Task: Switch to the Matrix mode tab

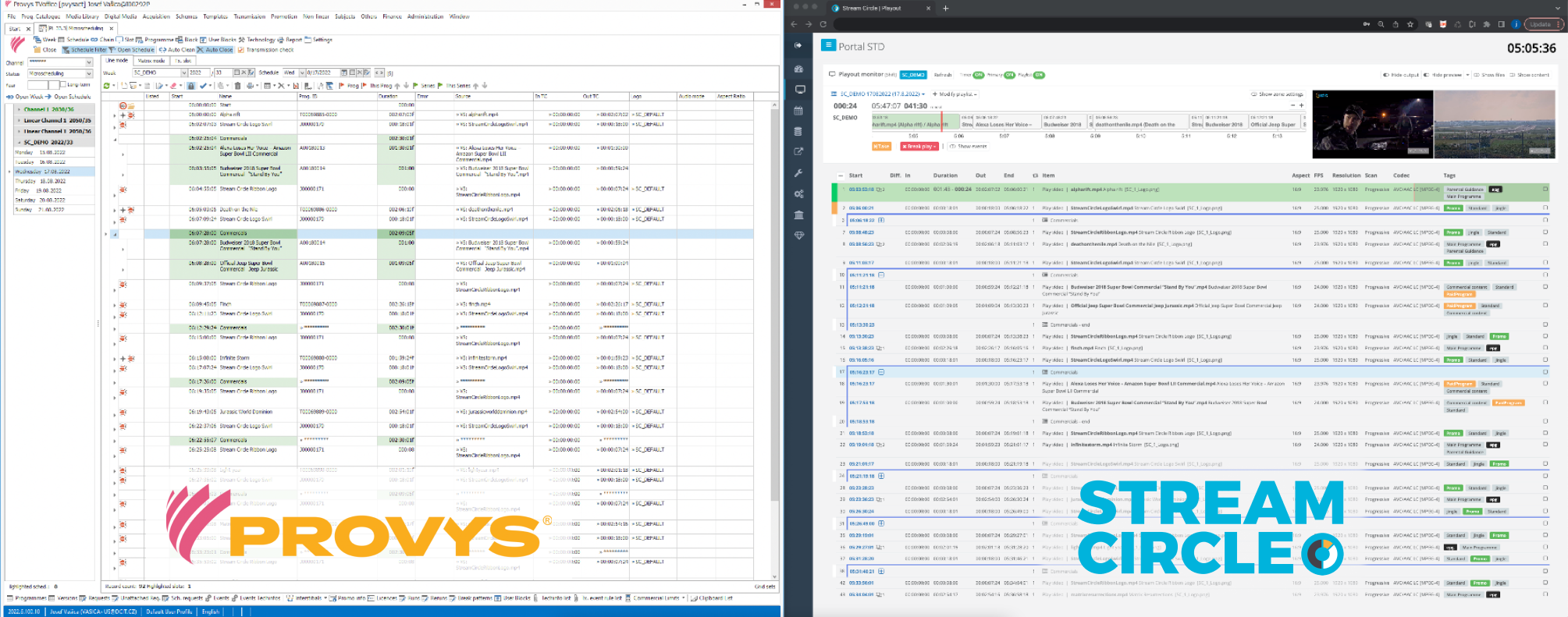Action: pyautogui.click(x=151, y=61)
